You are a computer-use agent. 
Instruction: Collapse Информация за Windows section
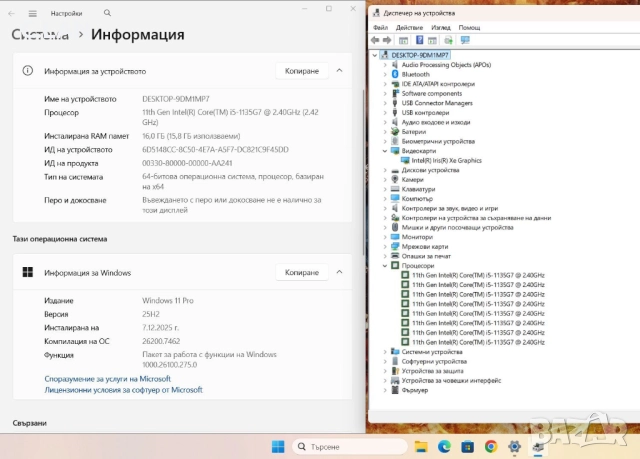pos(339,272)
